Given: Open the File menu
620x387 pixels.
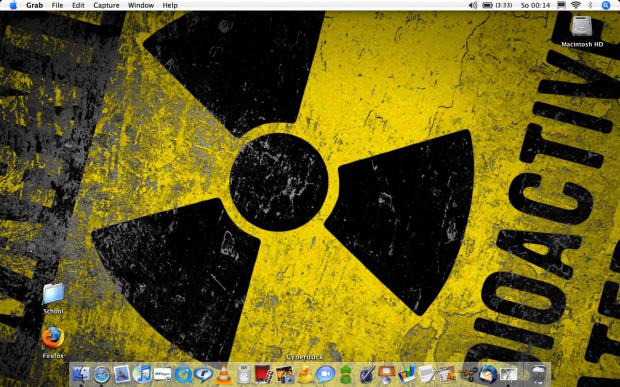Looking at the screenshot, I should 57,5.
